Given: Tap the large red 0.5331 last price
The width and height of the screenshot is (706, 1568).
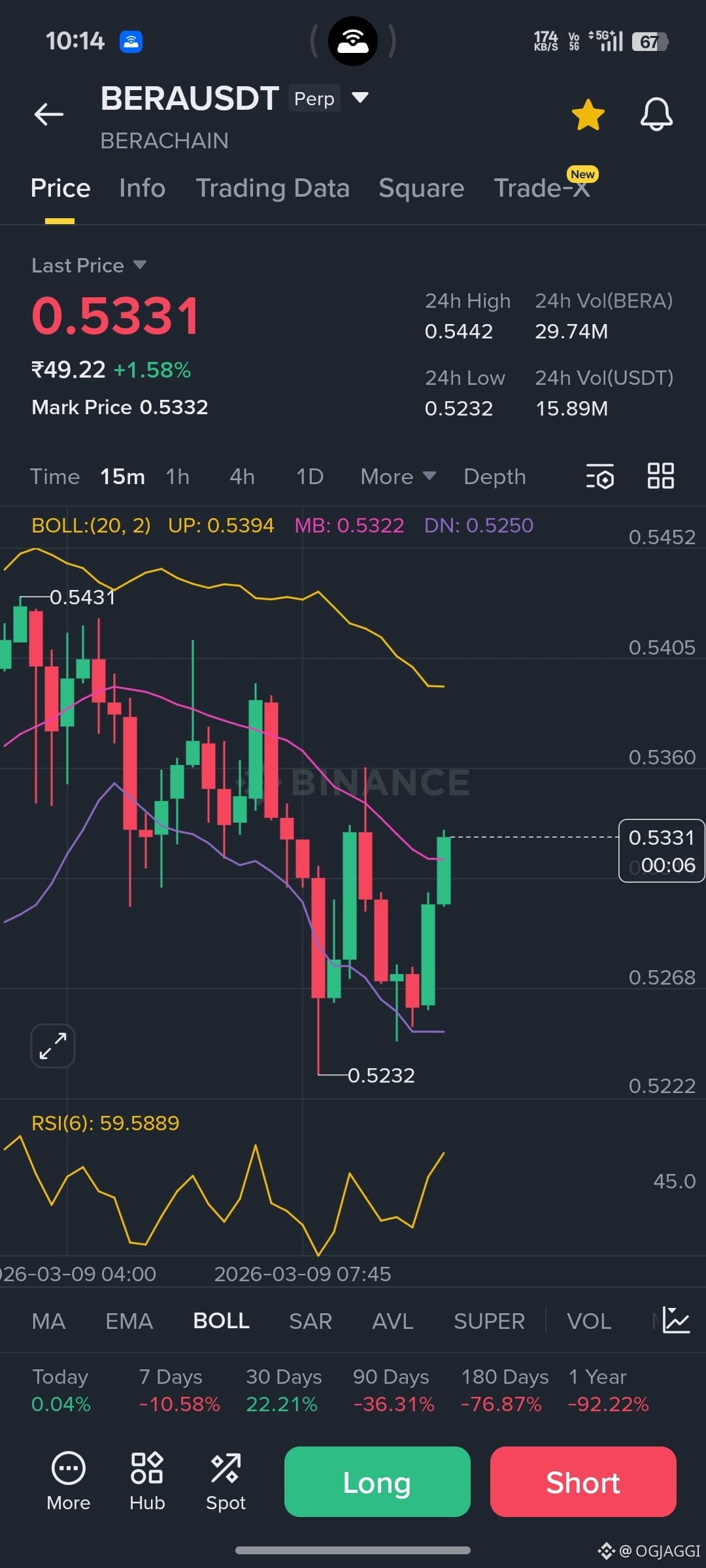Looking at the screenshot, I should [116, 316].
